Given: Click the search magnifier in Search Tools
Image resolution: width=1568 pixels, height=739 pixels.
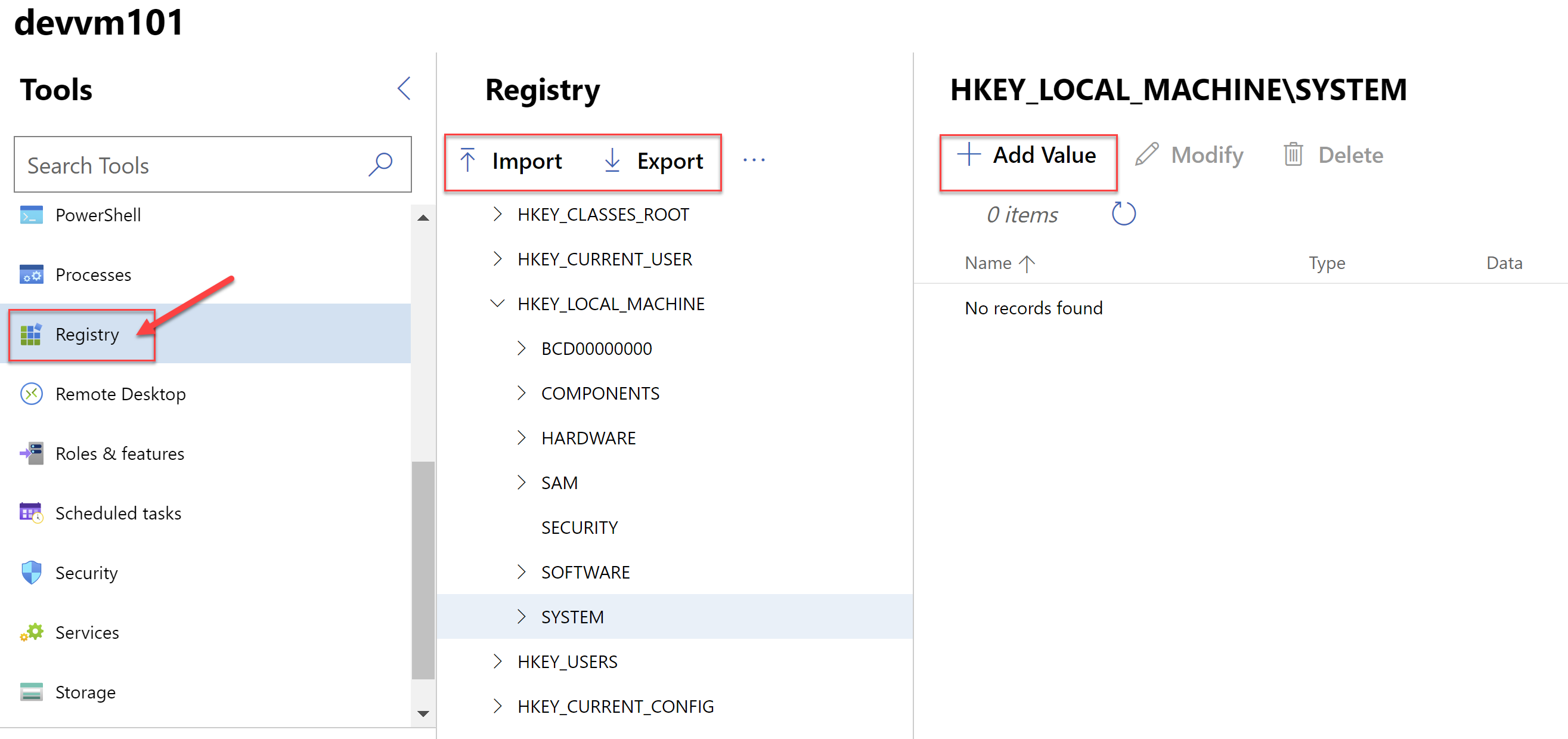Looking at the screenshot, I should (x=380, y=165).
